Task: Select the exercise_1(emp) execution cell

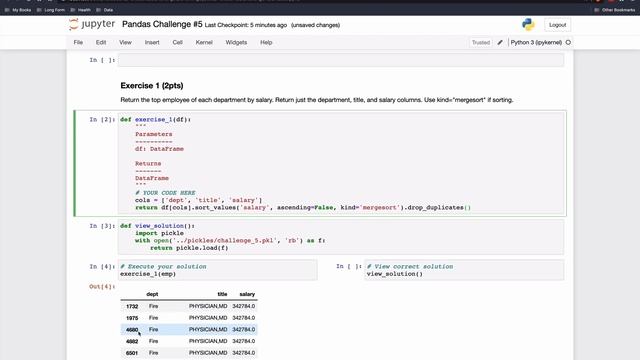Action: click(218, 270)
